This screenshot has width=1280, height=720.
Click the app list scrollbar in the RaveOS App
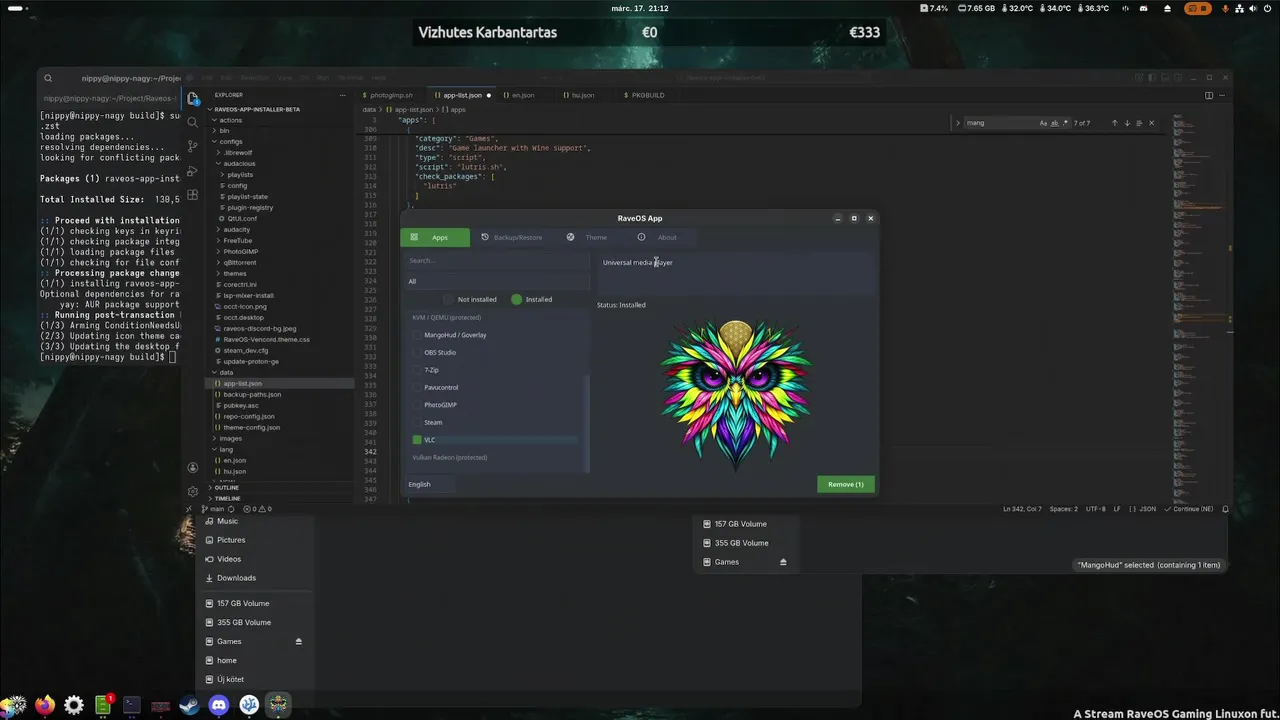[588, 422]
